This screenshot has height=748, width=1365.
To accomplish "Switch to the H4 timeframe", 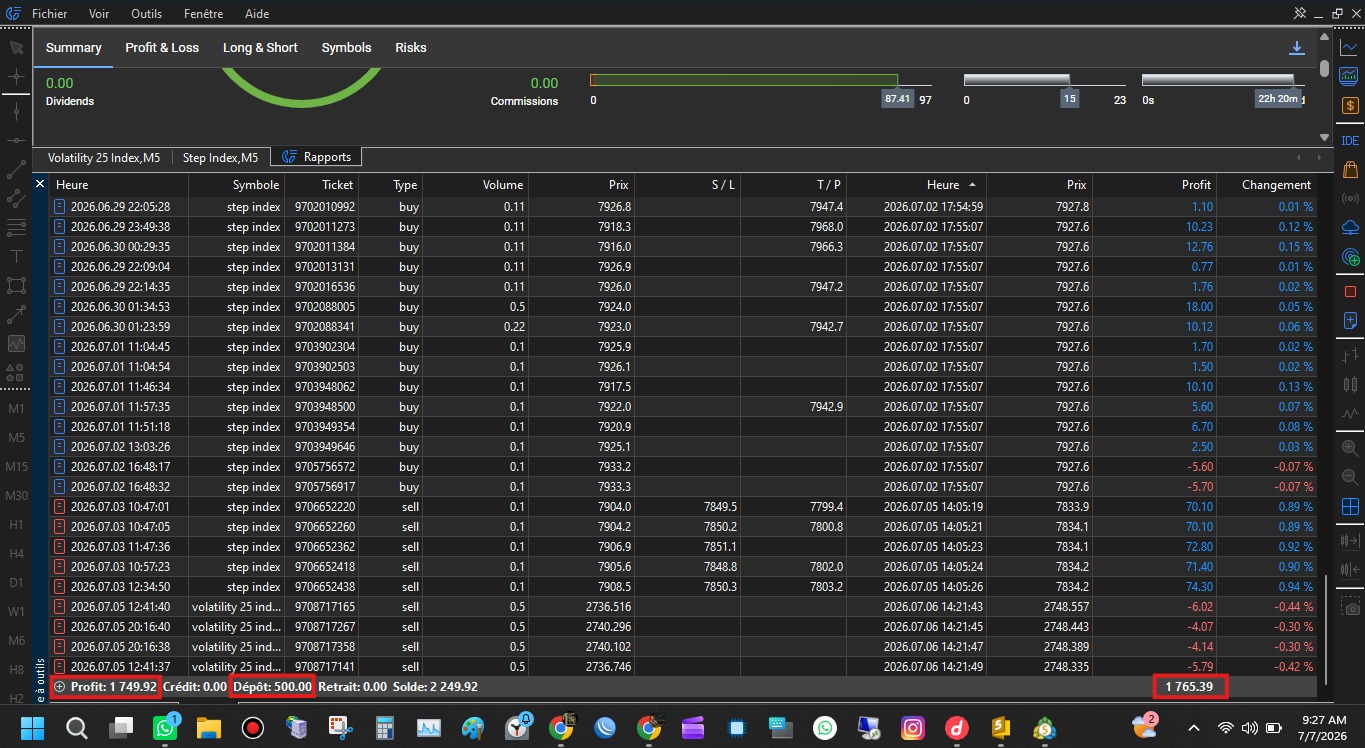I will pos(16,553).
